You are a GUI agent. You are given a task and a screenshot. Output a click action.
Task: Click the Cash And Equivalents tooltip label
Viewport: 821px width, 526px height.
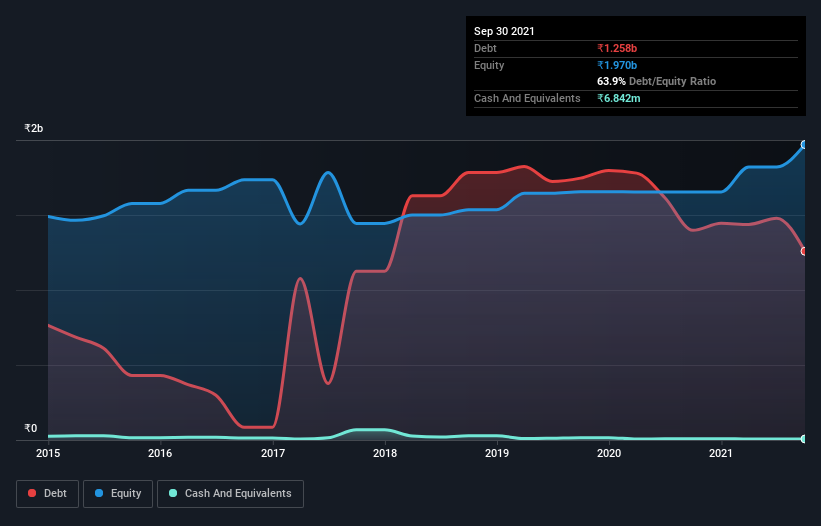click(x=527, y=98)
